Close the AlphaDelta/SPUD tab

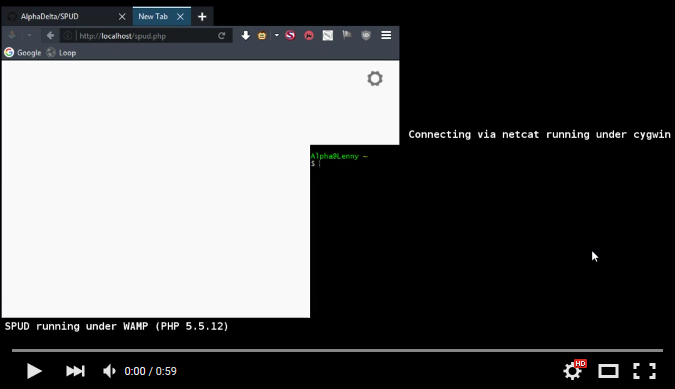[122, 16]
